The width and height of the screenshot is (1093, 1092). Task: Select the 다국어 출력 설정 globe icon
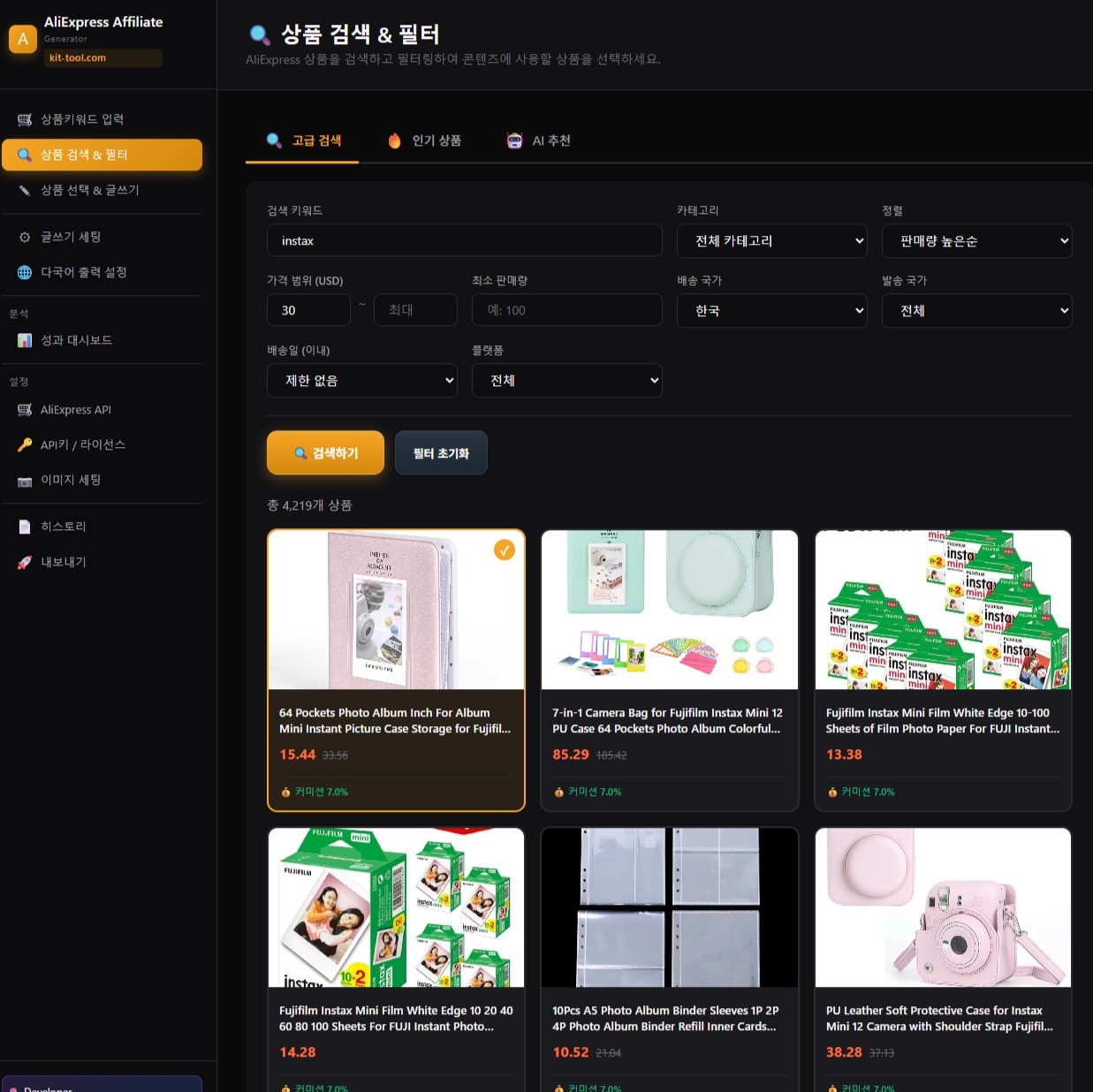click(24, 272)
